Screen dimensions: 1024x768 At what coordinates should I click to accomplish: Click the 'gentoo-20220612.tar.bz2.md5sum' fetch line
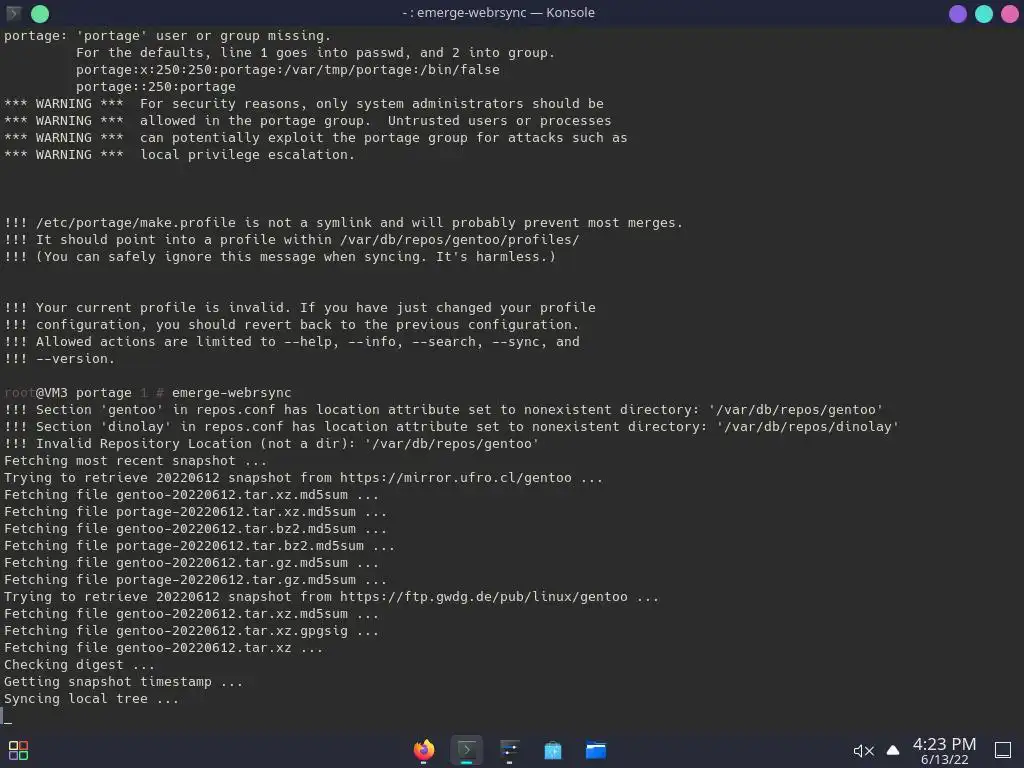point(191,528)
